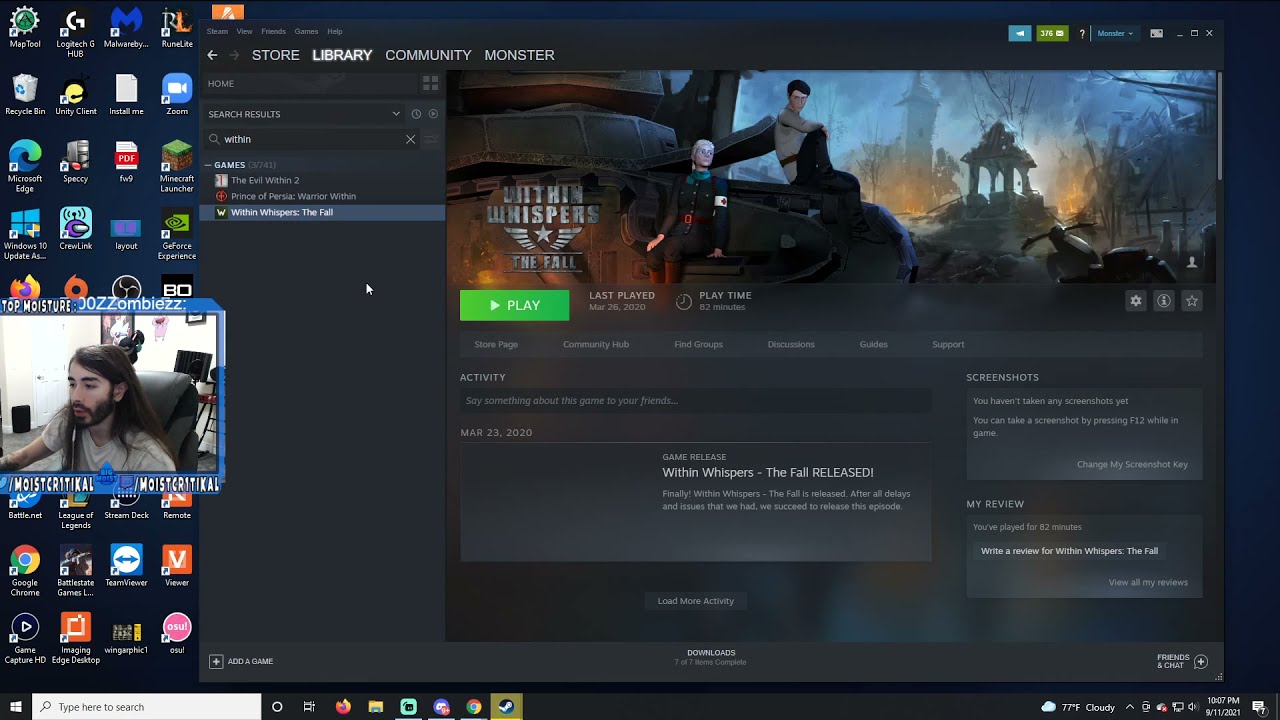This screenshot has height=720, width=1280.
Task: Switch library to grid collections view
Action: [x=430, y=83]
